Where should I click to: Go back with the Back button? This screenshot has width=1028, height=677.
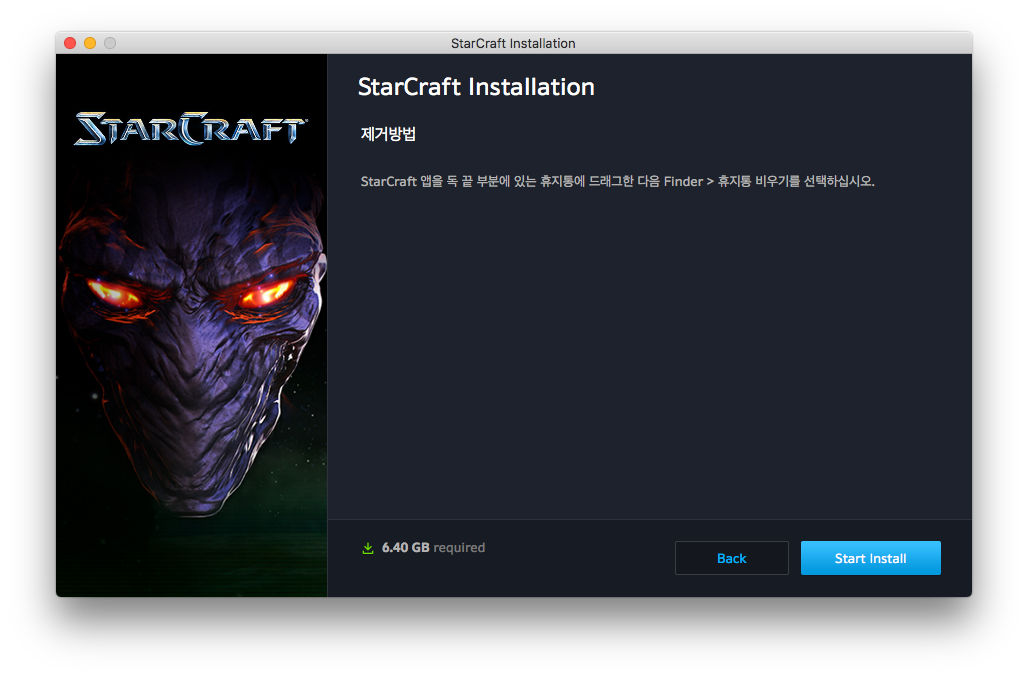pos(731,558)
